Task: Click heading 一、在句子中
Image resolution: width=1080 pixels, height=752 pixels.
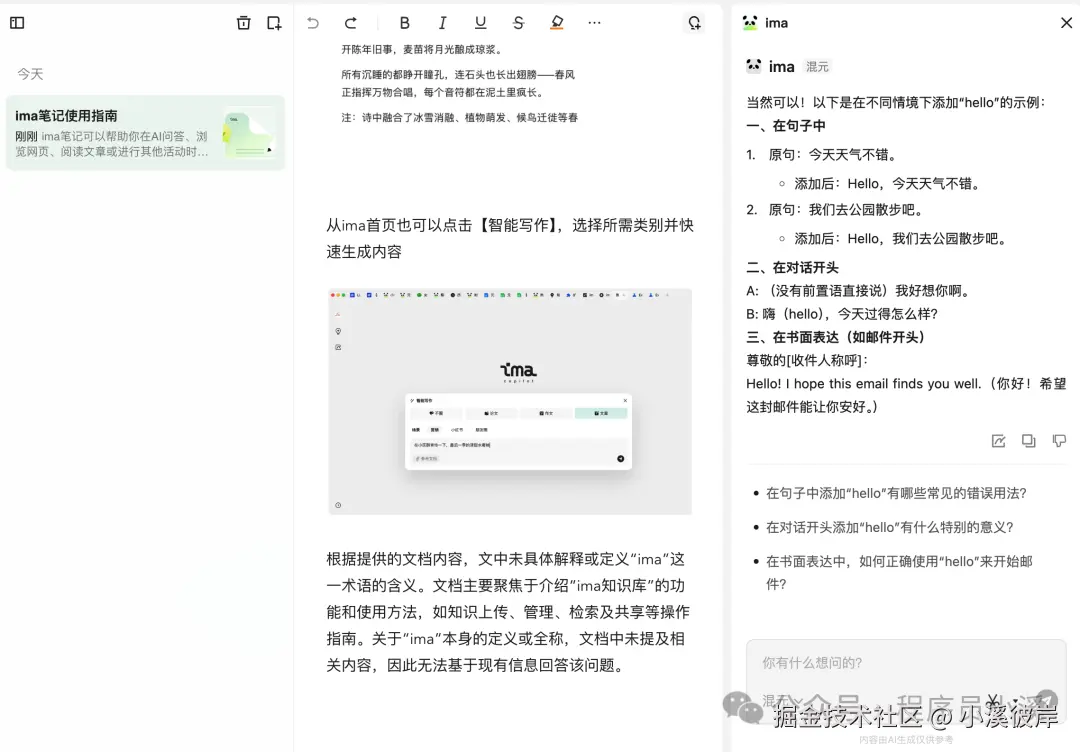Action: [786, 126]
